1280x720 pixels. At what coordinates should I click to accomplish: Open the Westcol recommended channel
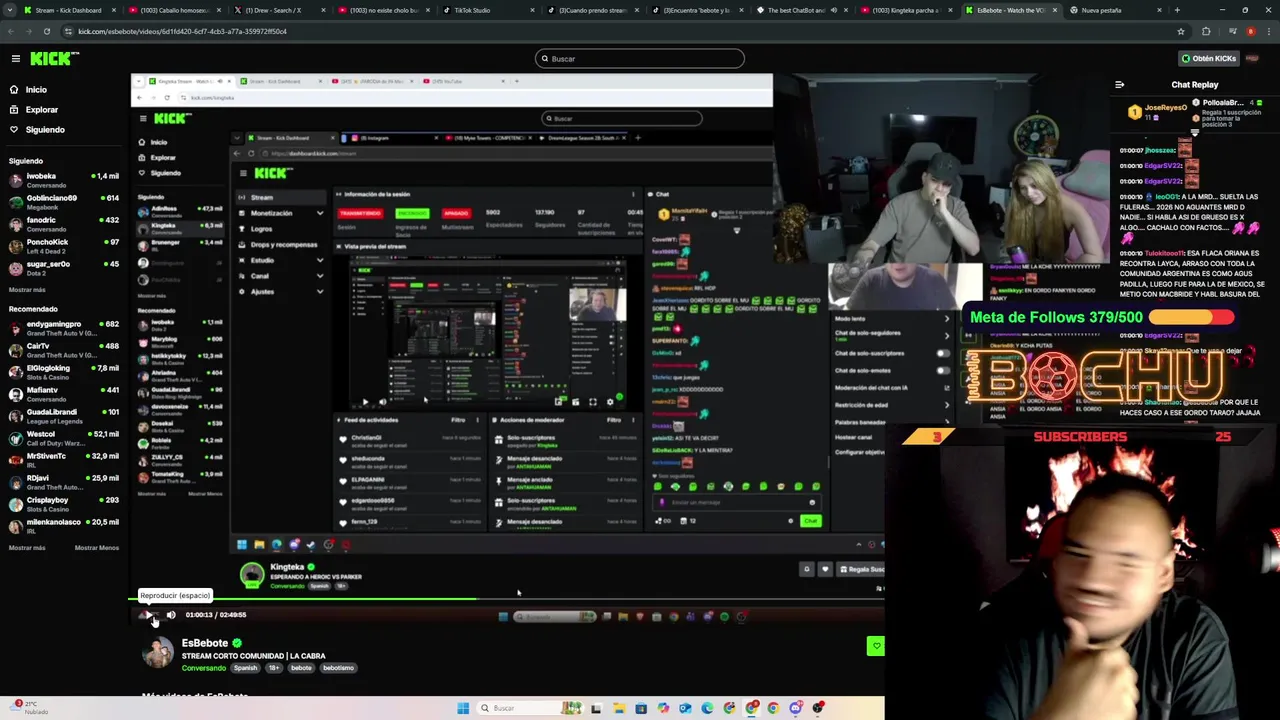click(x=64, y=438)
